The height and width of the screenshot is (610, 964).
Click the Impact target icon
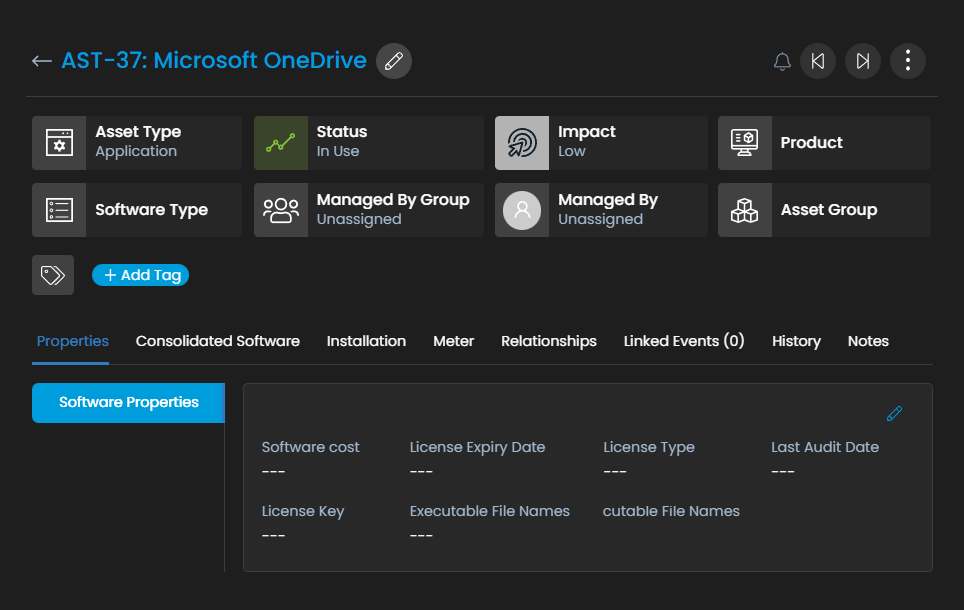[522, 143]
